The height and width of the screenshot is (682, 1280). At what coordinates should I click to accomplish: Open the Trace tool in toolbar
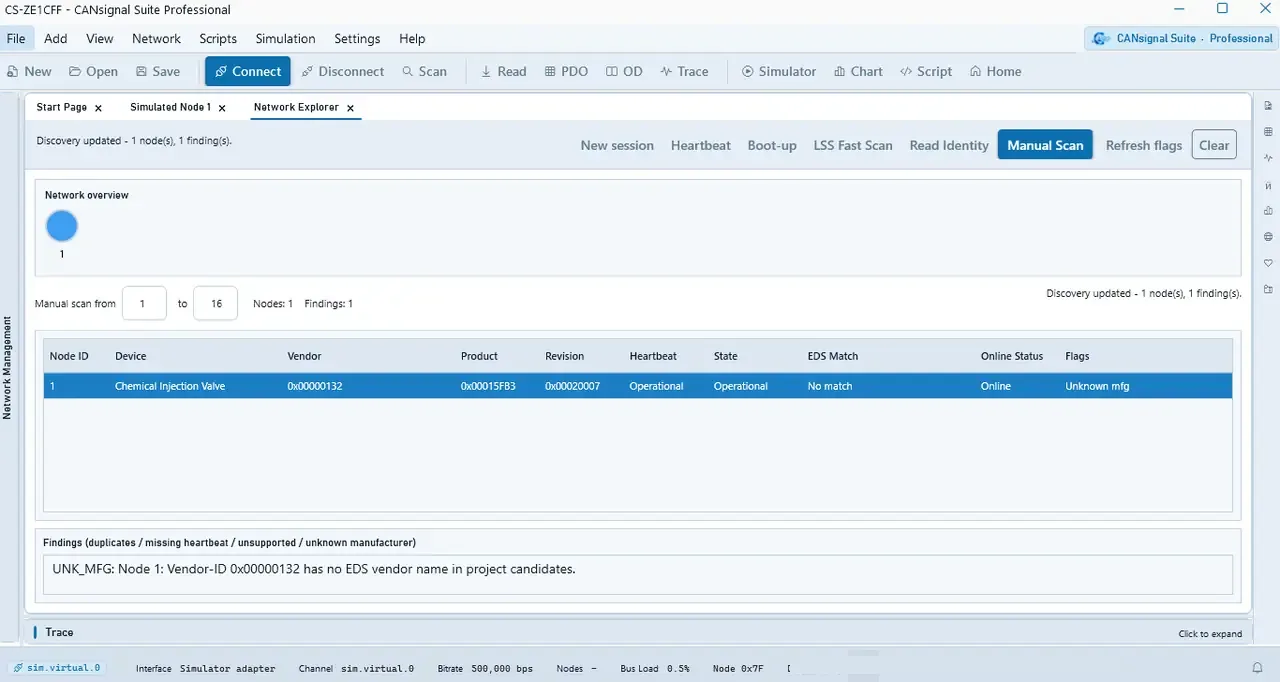685,71
